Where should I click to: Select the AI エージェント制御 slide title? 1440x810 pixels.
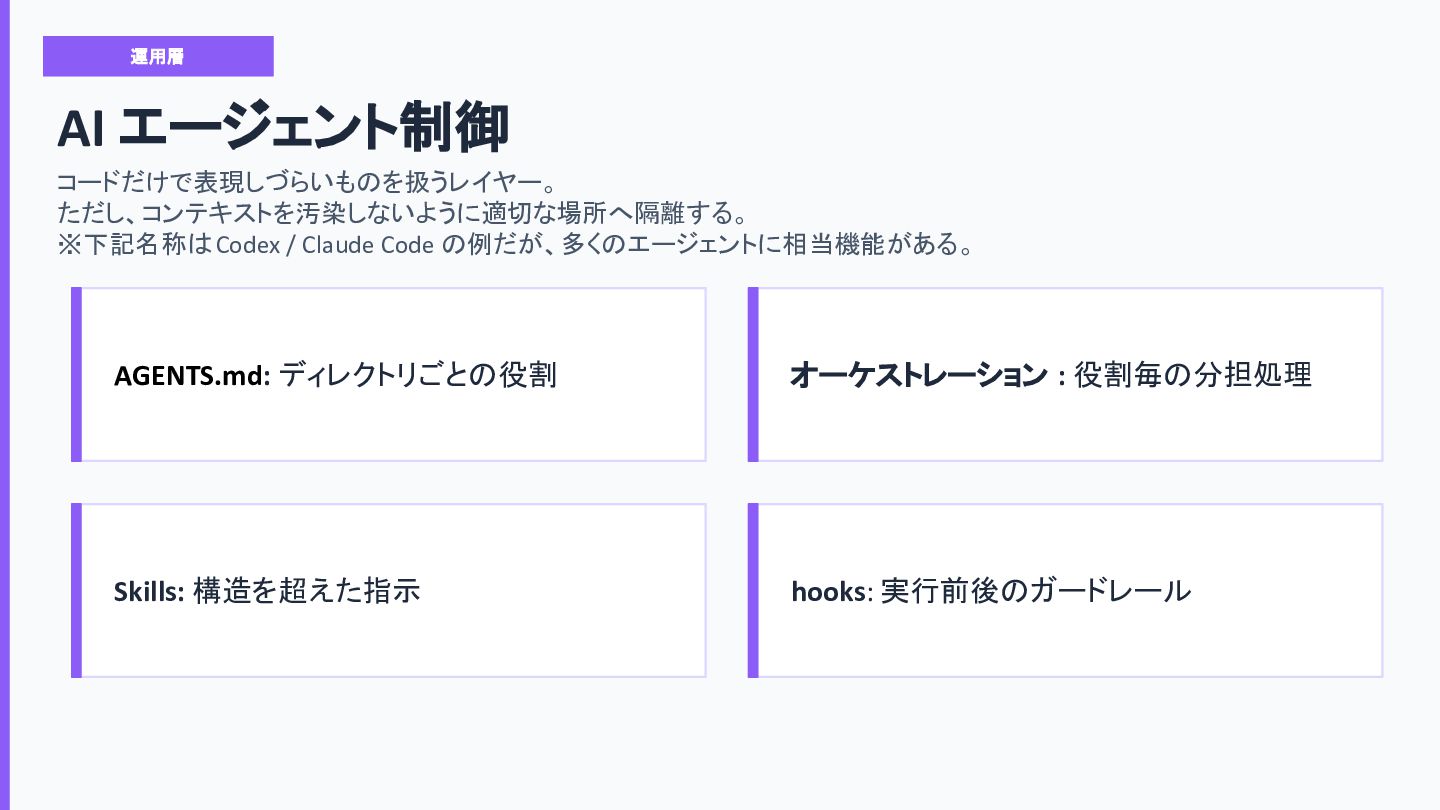283,128
